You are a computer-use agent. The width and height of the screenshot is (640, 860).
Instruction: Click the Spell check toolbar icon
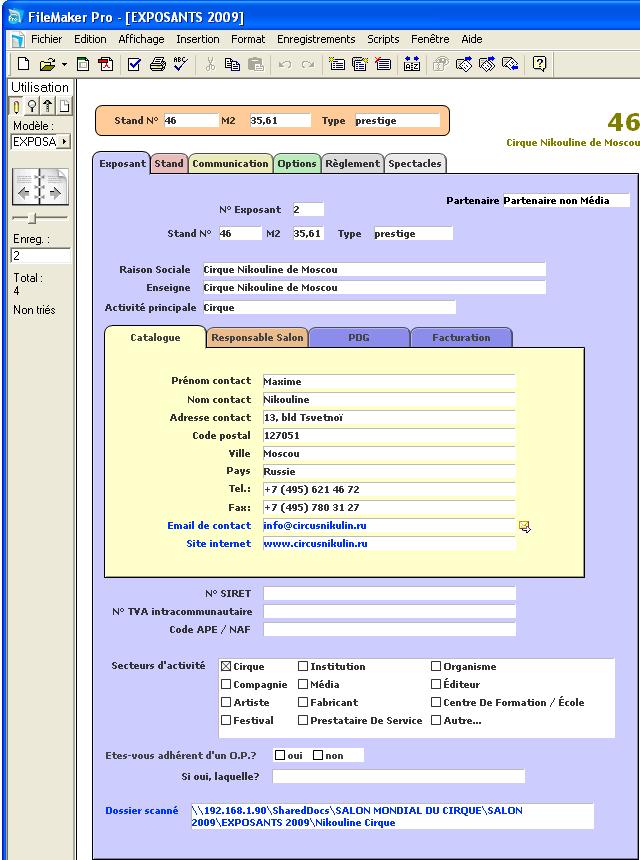(180, 64)
